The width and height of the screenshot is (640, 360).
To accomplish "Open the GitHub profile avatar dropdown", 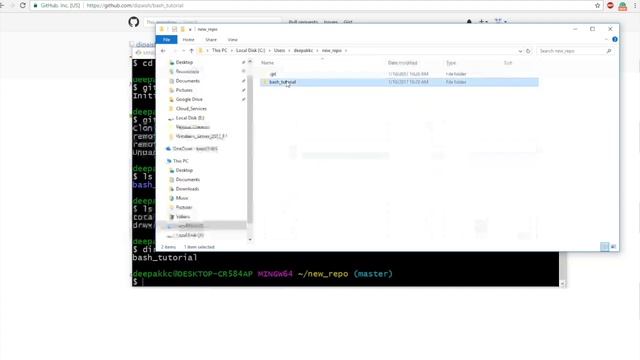I will coord(501,21).
